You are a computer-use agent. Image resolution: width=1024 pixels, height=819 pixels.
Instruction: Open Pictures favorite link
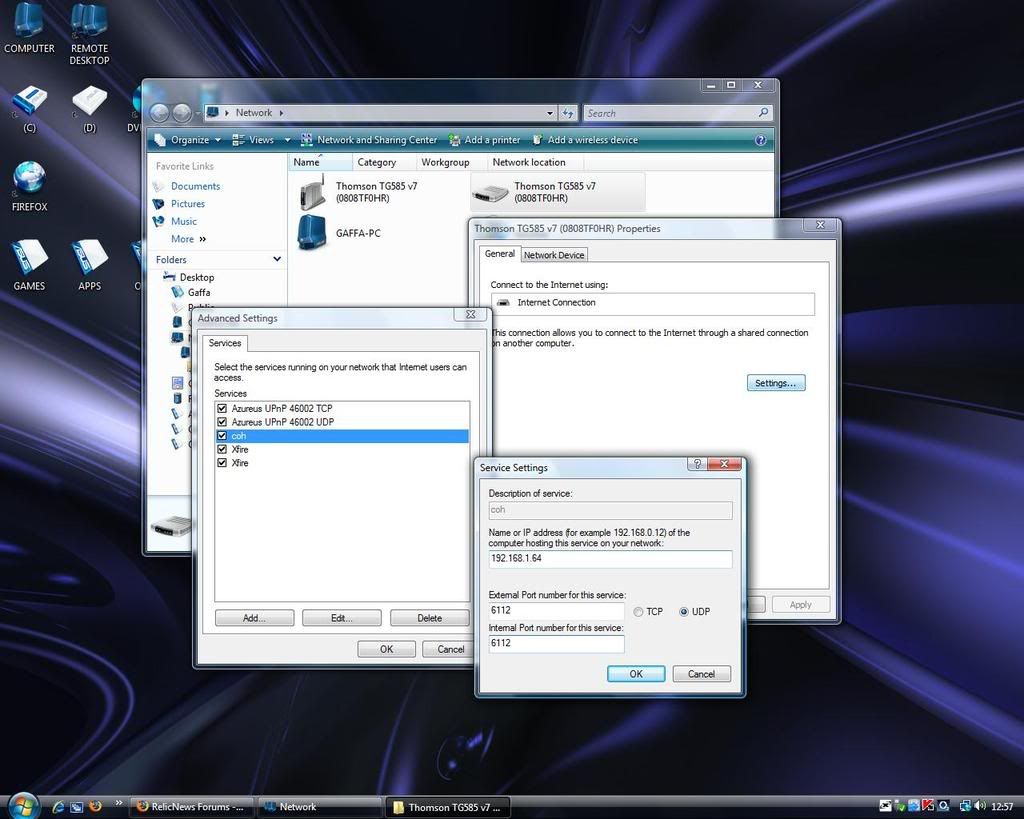pos(187,204)
